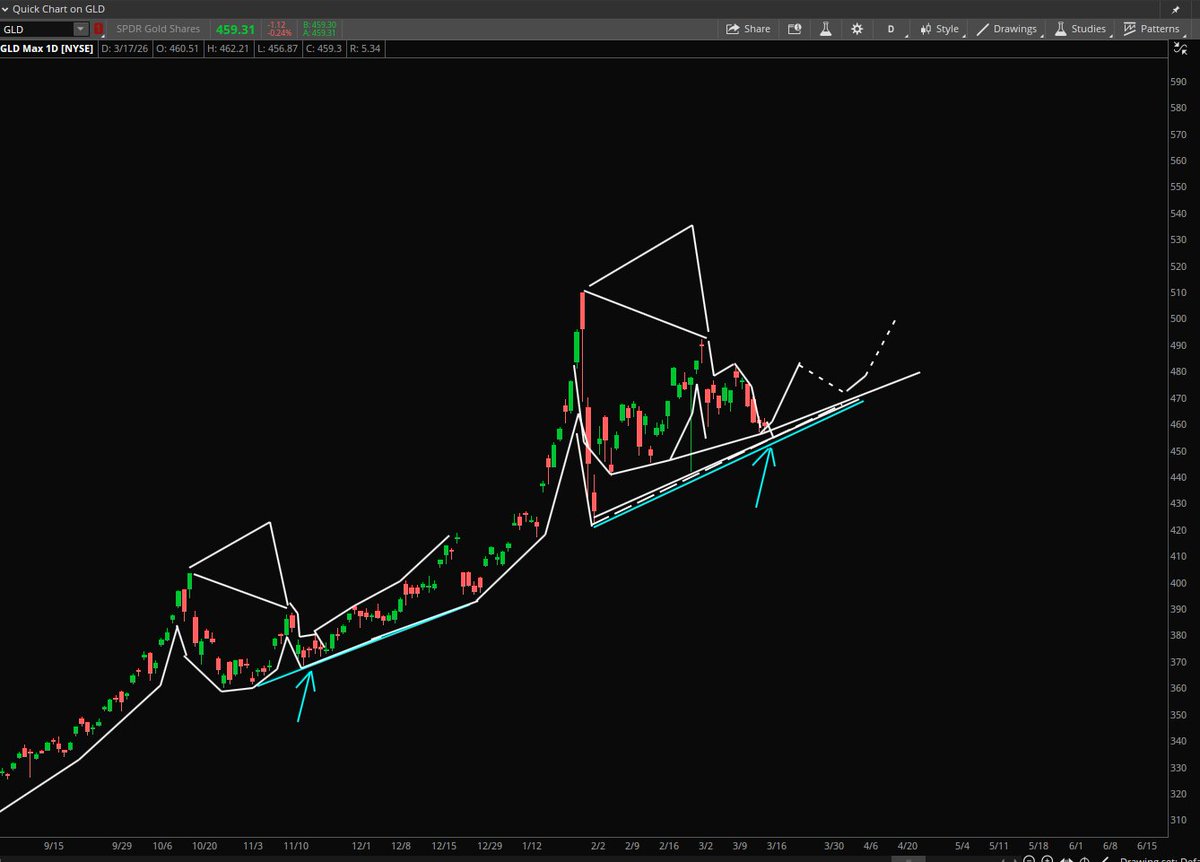The image size is (1200, 862).
Task: Open the Drawings menu
Action: click(1007, 29)
